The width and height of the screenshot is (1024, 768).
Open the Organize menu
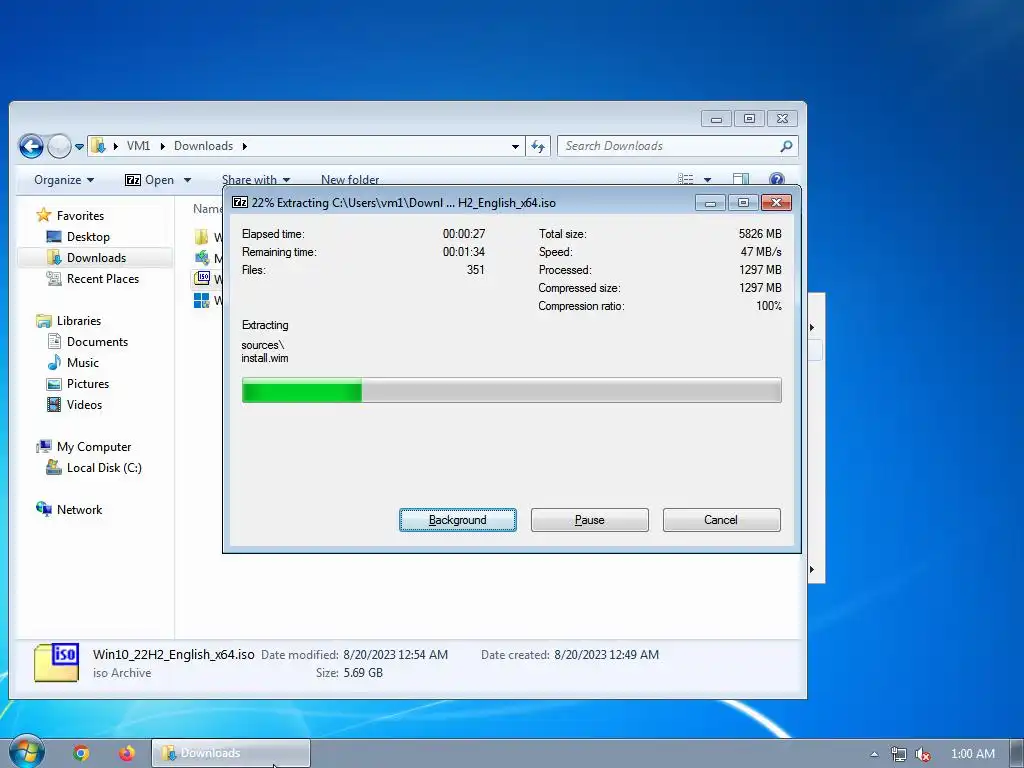click(x=64, y=180)
